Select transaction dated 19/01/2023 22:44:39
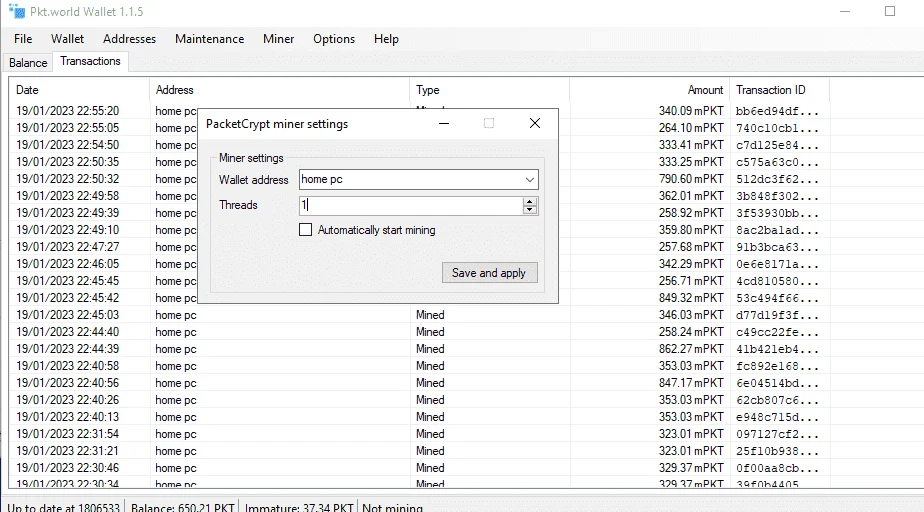The height and width of the screenshot is (512, 924). tap(67, 349)
